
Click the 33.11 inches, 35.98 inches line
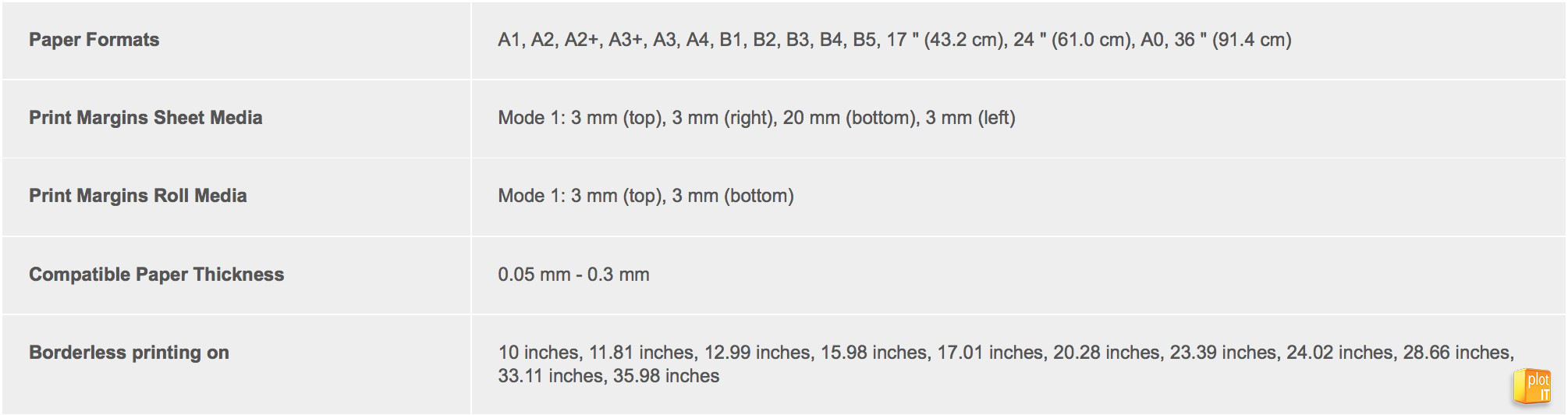[608, 376]
